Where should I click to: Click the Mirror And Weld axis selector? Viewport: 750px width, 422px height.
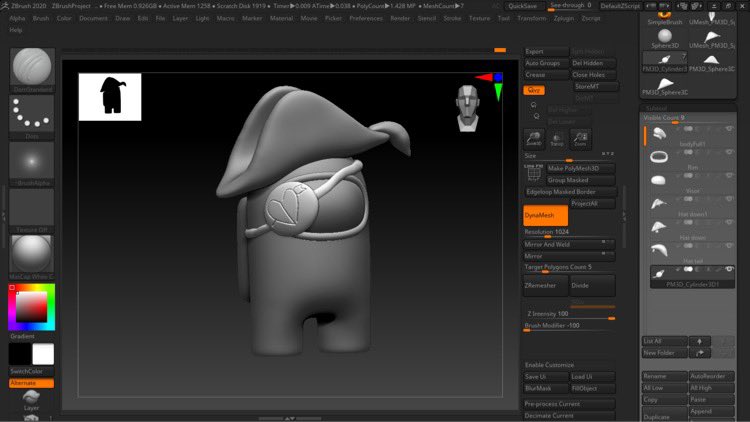point(606,242)
